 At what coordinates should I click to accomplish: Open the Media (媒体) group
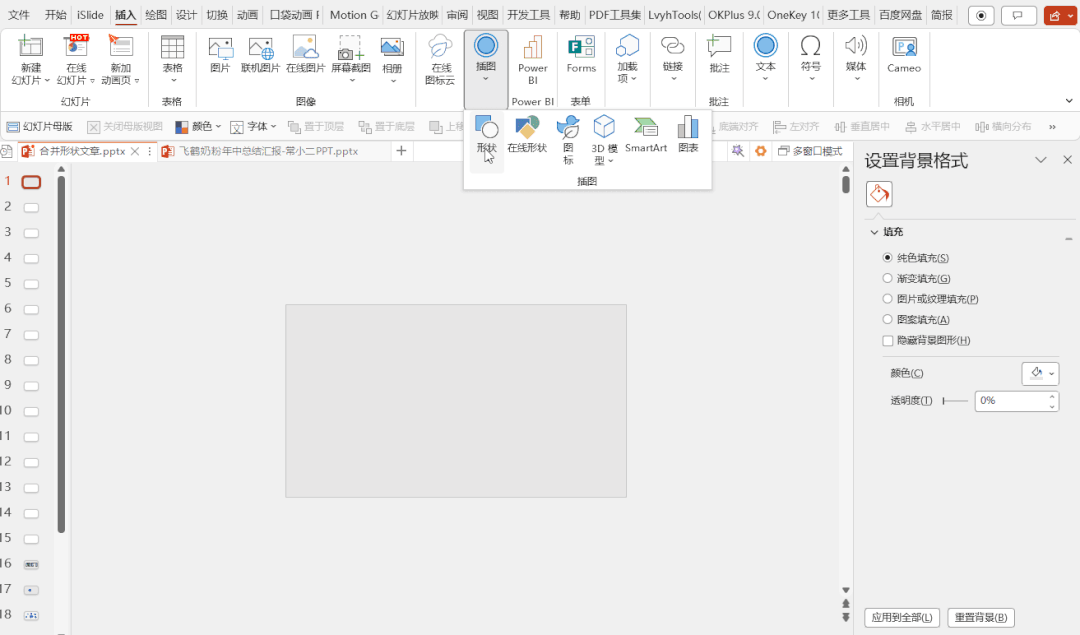click(855, 59)
